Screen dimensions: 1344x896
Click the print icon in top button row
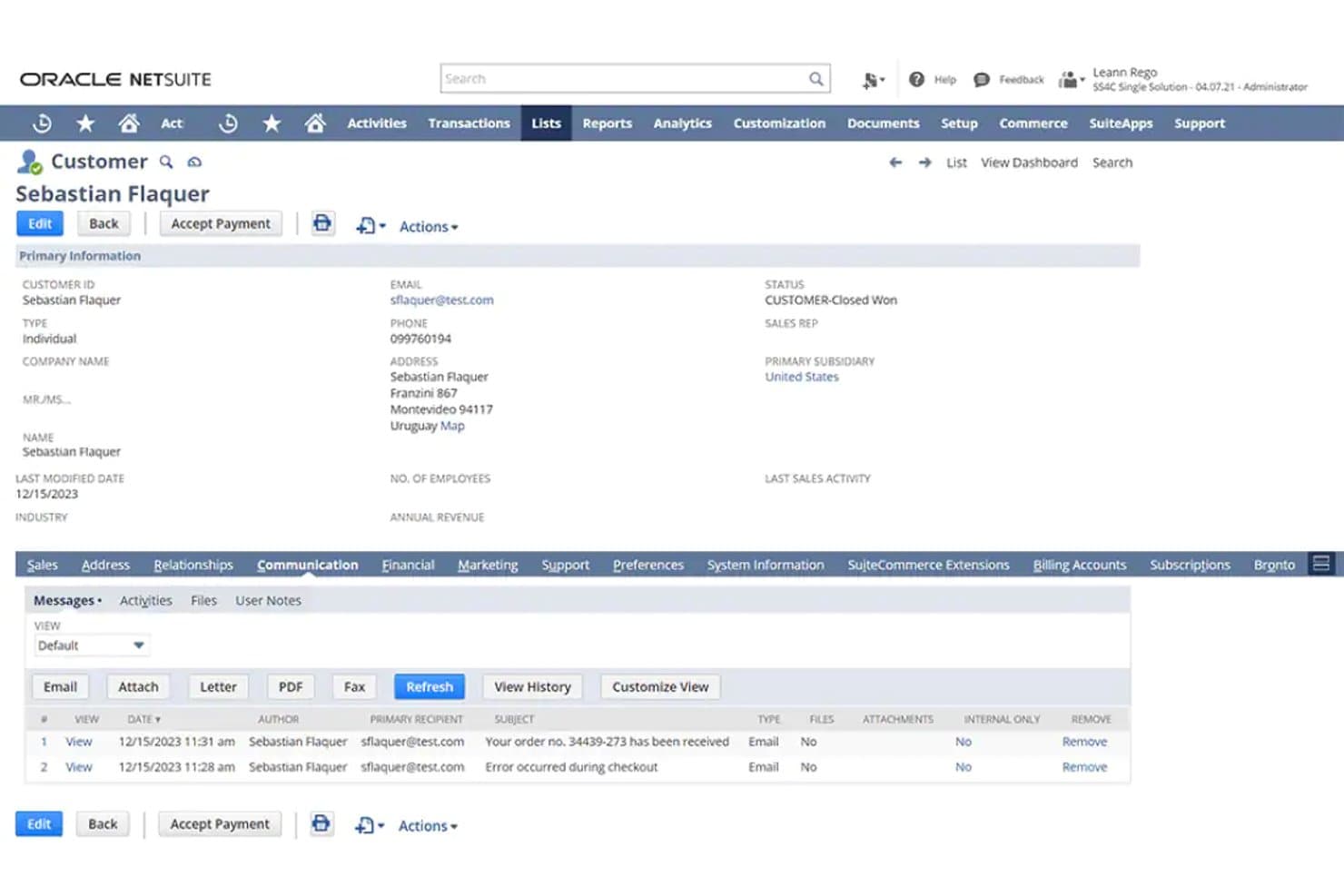pos(322,223)
